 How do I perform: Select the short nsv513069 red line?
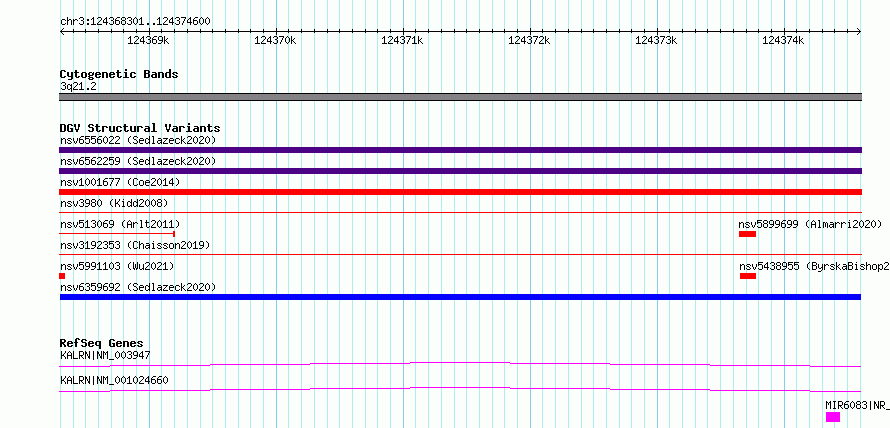click(117, 234)
